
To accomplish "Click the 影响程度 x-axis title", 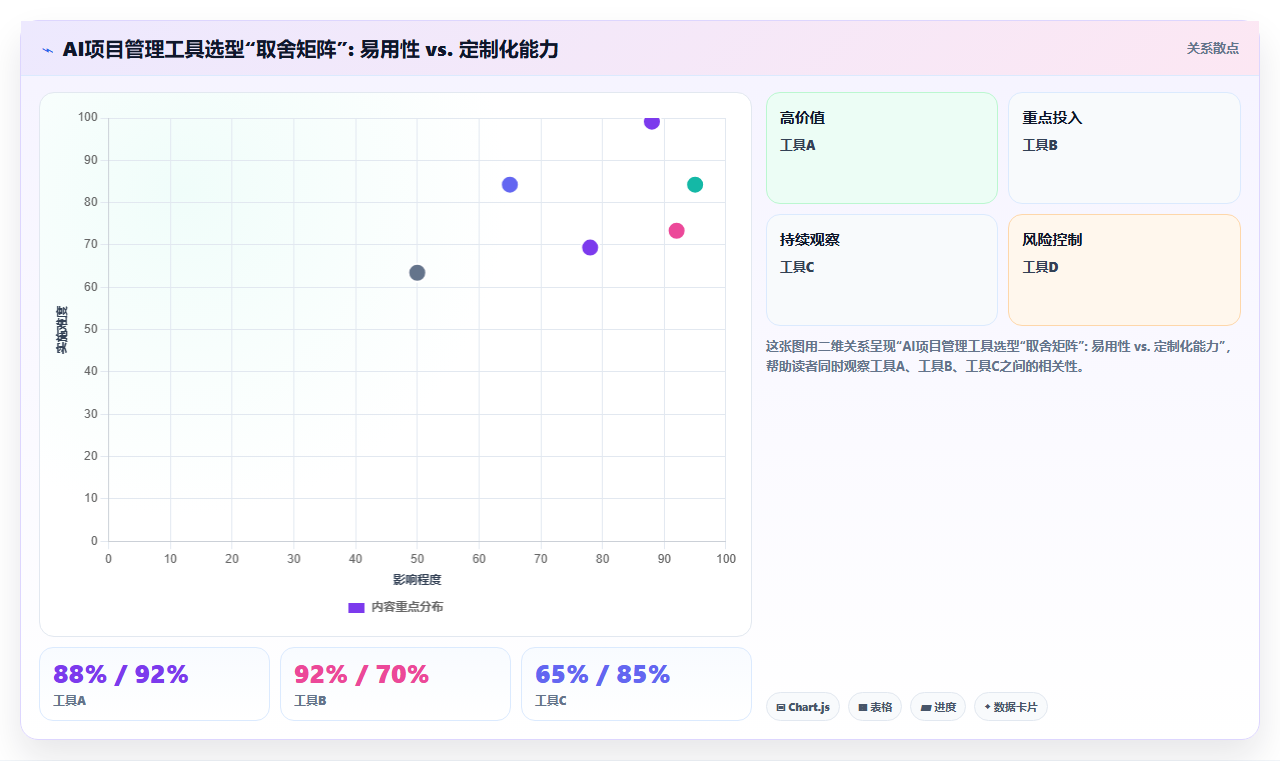I will (x=417, y=580).
